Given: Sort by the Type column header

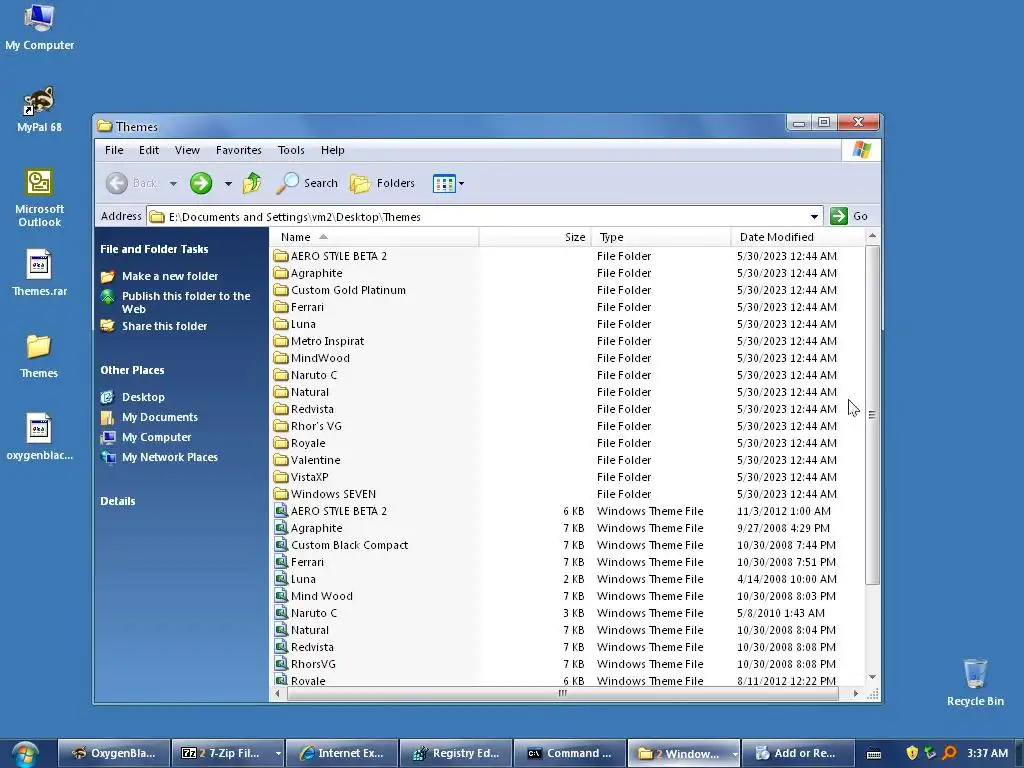Looking at the screenshot, I should (x=661, y=237).
